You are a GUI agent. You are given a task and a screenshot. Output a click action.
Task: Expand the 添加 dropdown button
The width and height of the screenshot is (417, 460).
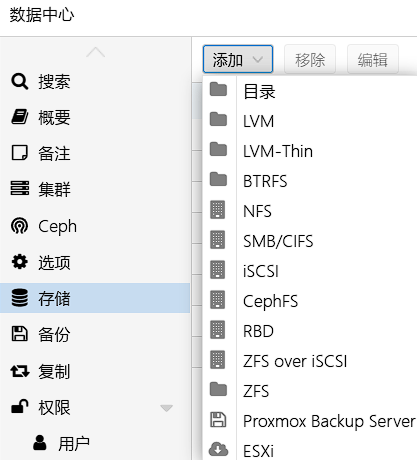(x=238, y=59)
